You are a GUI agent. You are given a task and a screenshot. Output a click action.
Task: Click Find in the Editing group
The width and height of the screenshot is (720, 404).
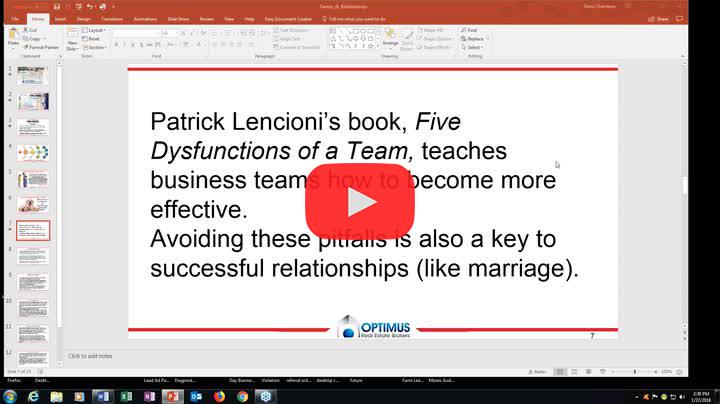tap(471, 30)
